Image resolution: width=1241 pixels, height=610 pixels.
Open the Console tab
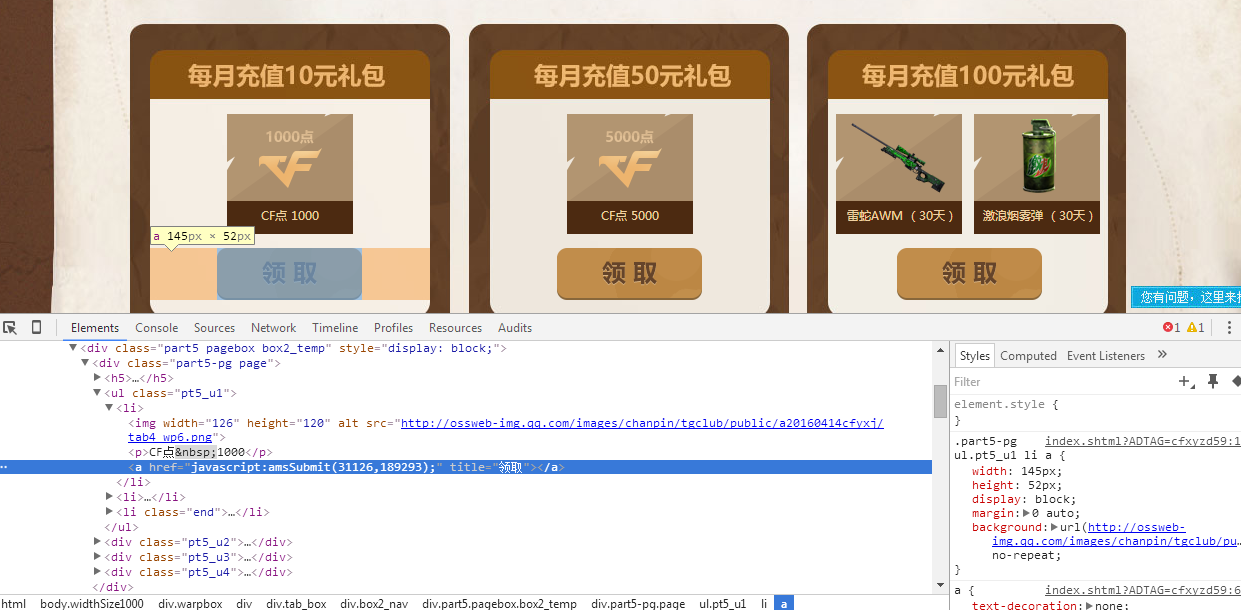157,328
